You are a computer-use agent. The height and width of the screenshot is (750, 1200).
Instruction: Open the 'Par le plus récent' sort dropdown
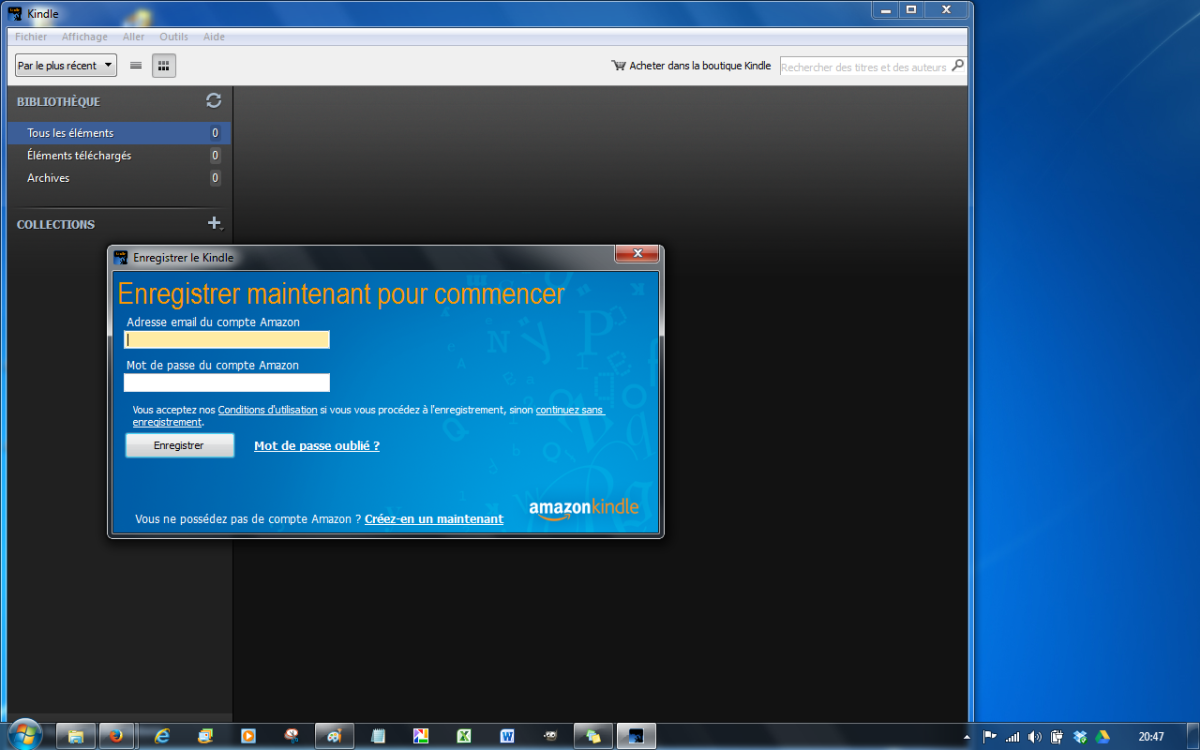[x=66, y=66]
